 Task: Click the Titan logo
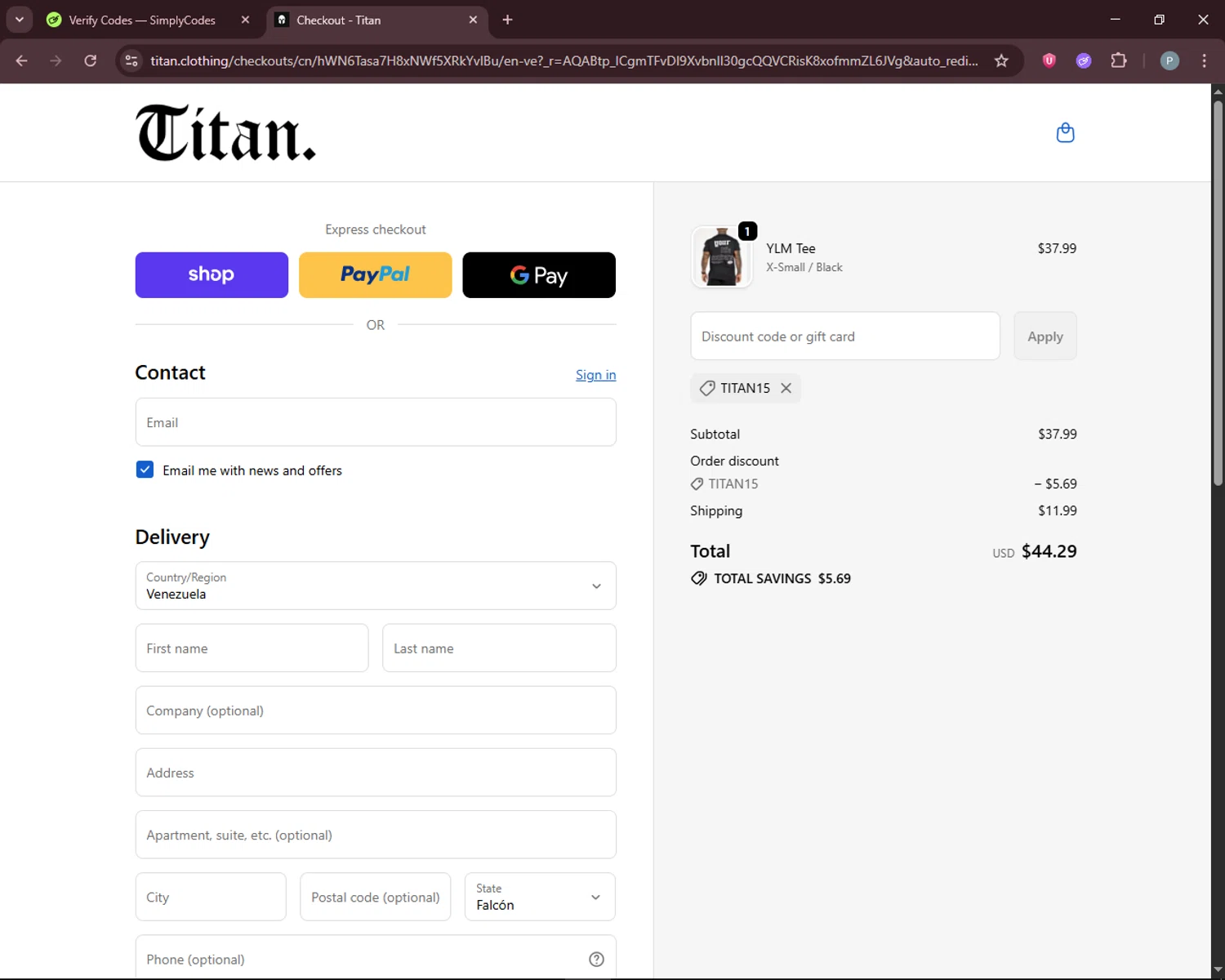coord(225,132)
